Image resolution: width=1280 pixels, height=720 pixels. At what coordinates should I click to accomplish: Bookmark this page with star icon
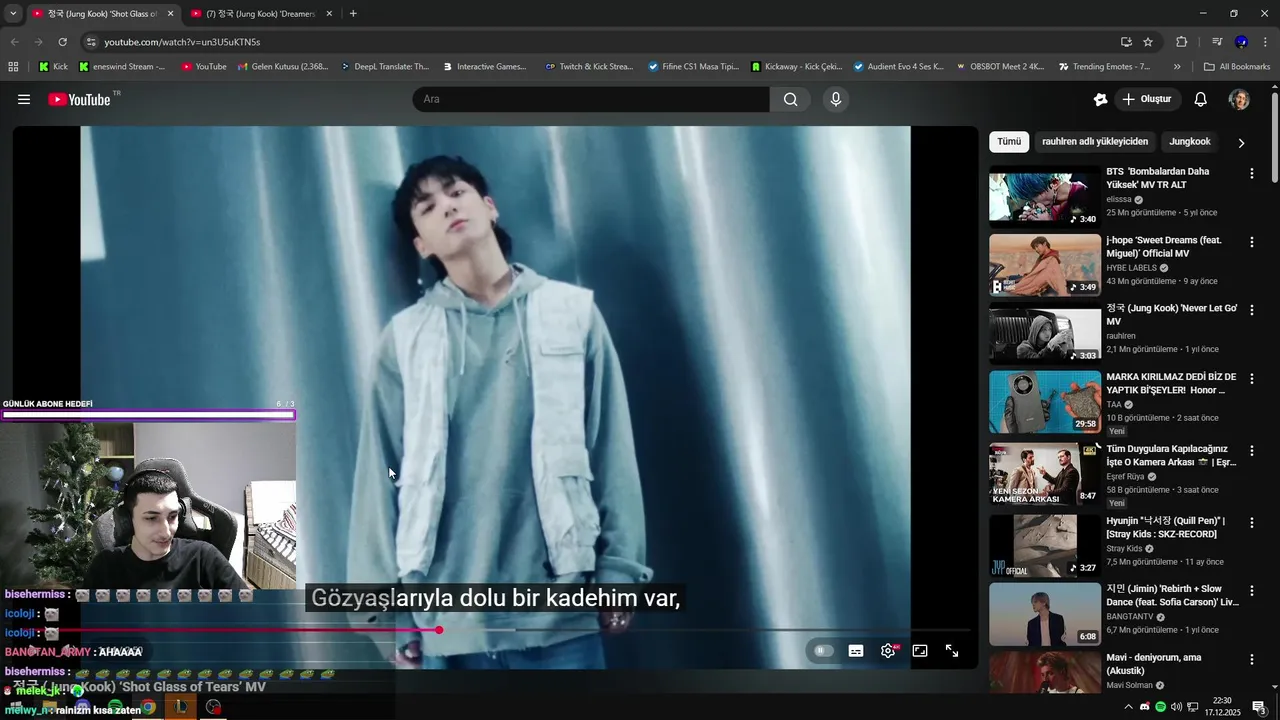[x=1148, y=42]
